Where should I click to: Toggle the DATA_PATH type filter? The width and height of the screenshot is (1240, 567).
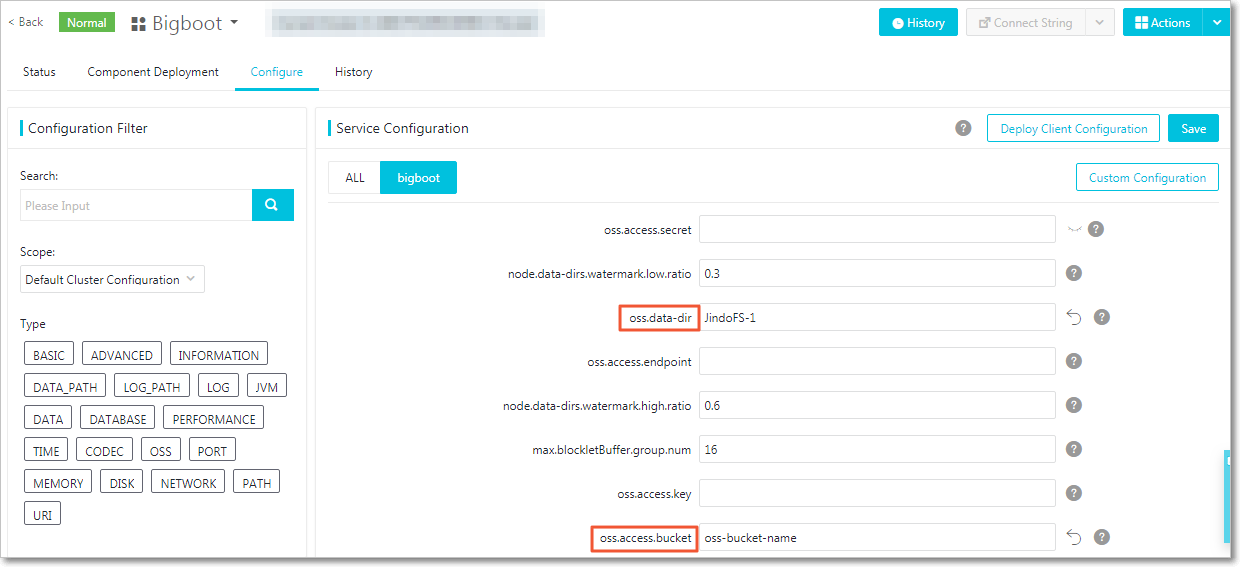click(65, 387)
